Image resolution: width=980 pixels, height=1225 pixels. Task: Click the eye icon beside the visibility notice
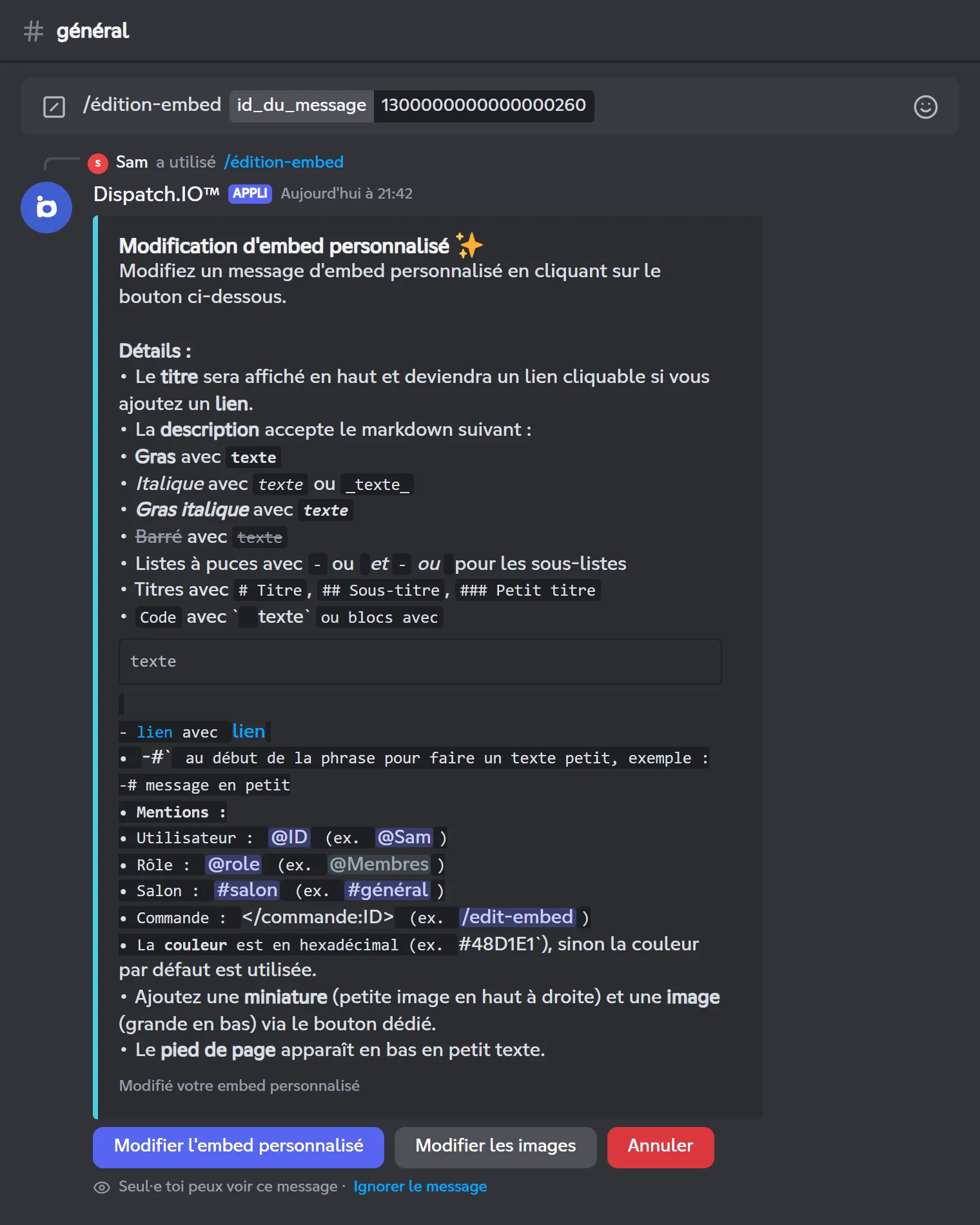[x=102, y=1187]
